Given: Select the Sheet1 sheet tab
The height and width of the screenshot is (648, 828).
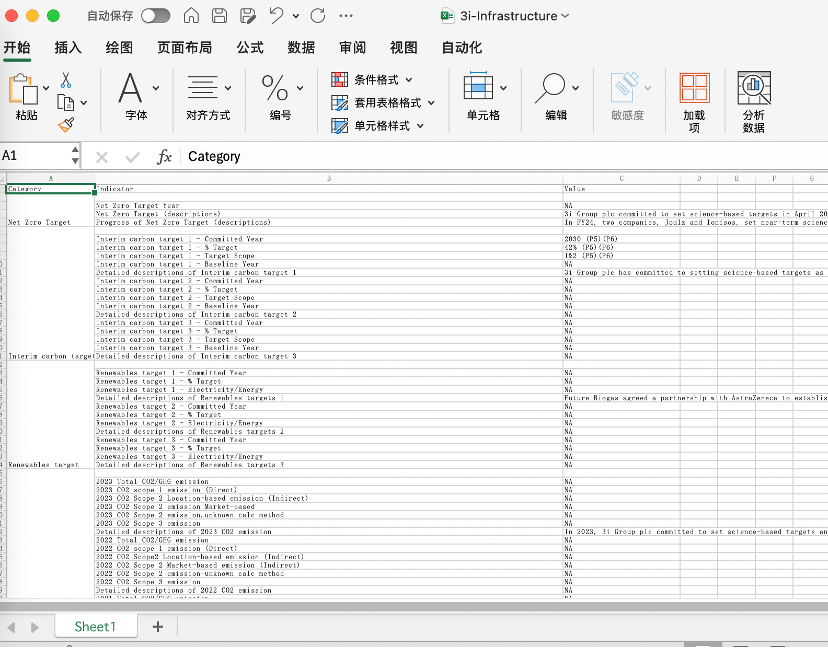Looking at the screenshot, I should tap(95, 627).
